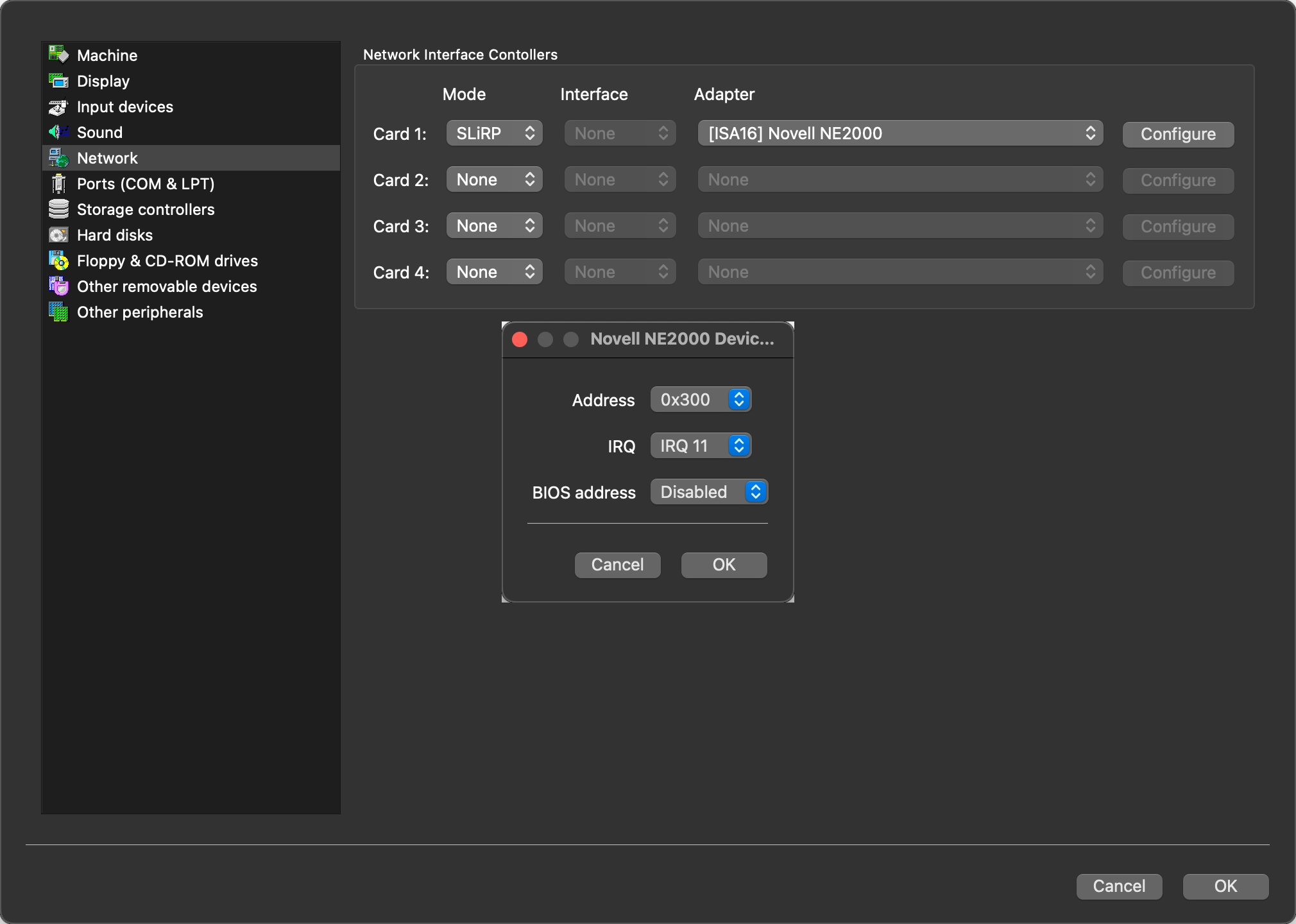
Task: Click the Other removable devices icon
Action: click(58, 286)
